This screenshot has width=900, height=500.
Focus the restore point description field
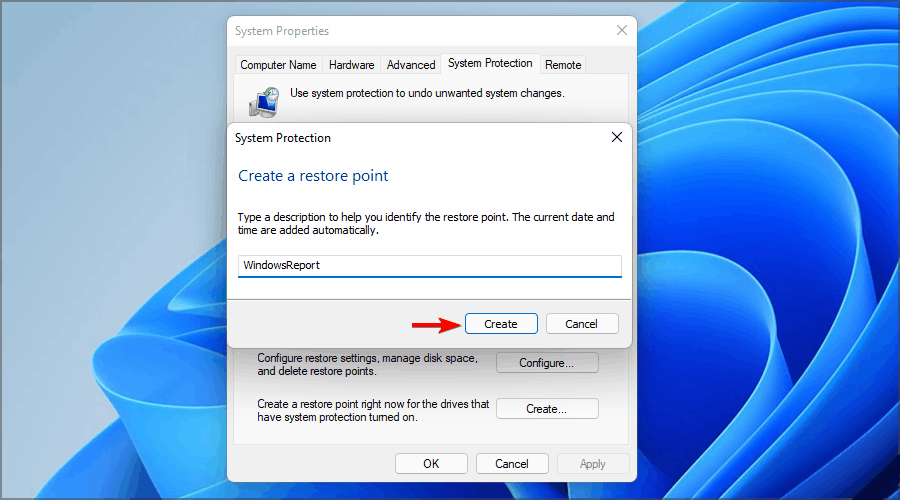[429, 266]
